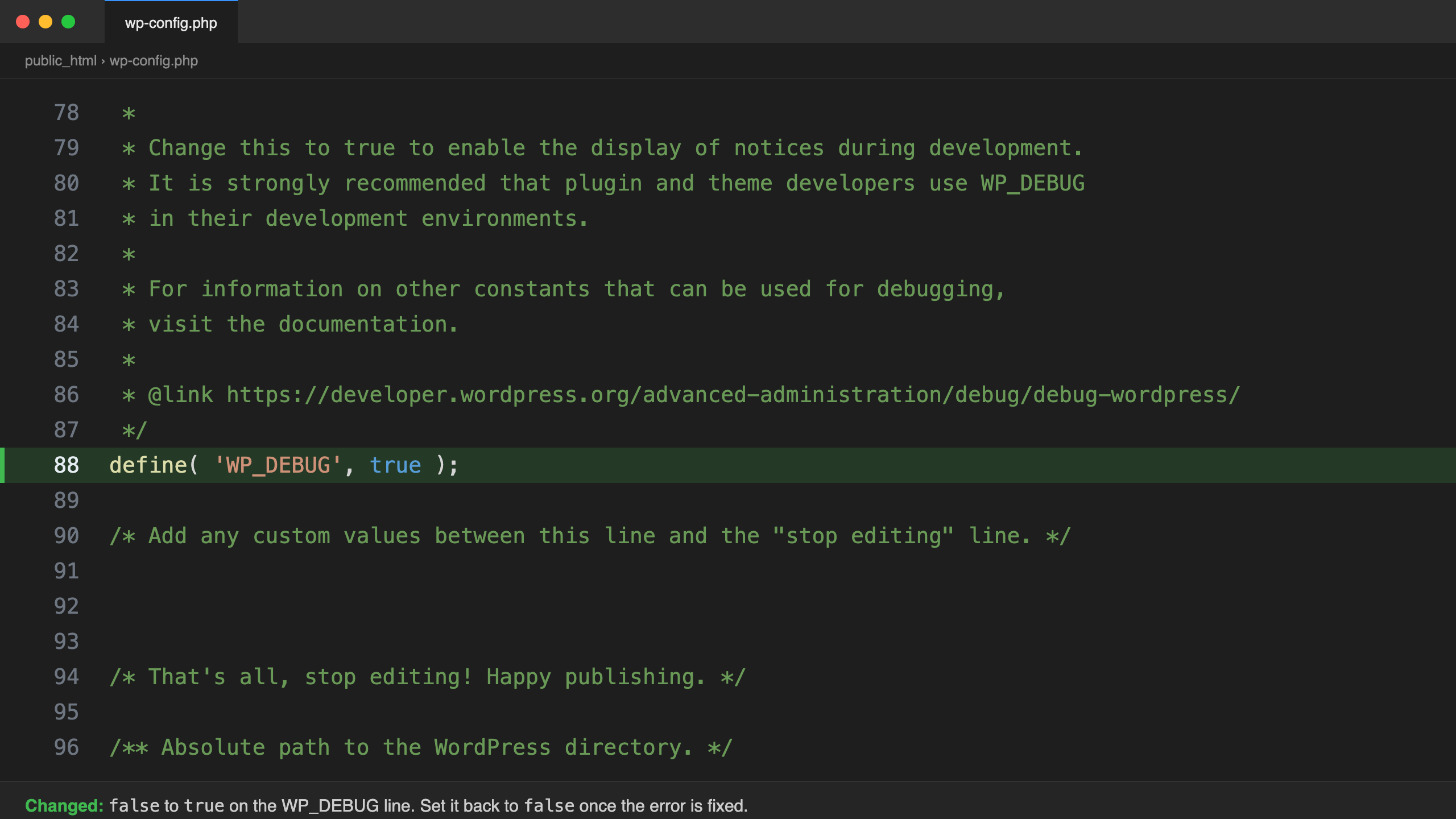The width and height of the screenshot is (1456, 819).
Task: Click line number 86 in the gutter
Action: point(66,395)
